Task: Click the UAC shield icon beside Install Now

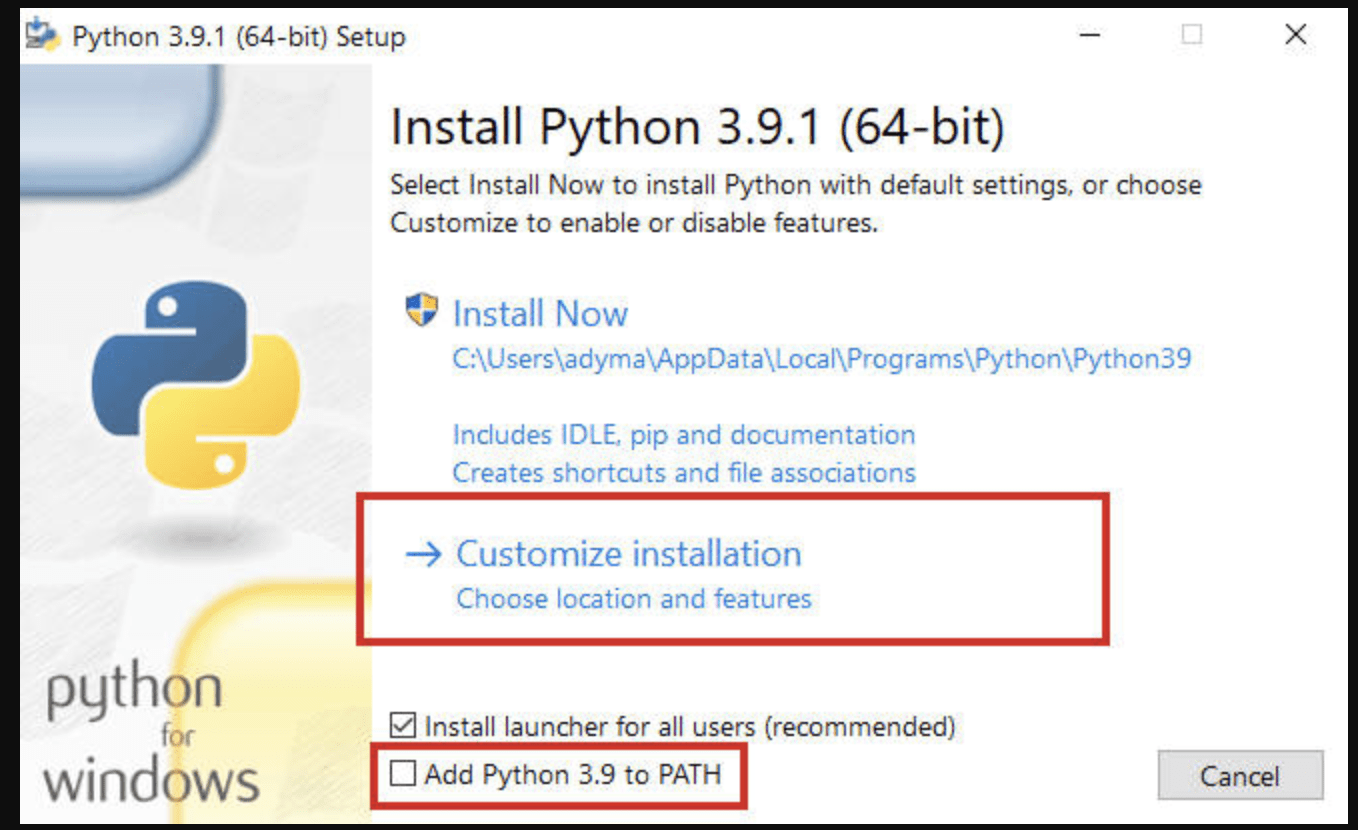Action: tap(421, 311)
